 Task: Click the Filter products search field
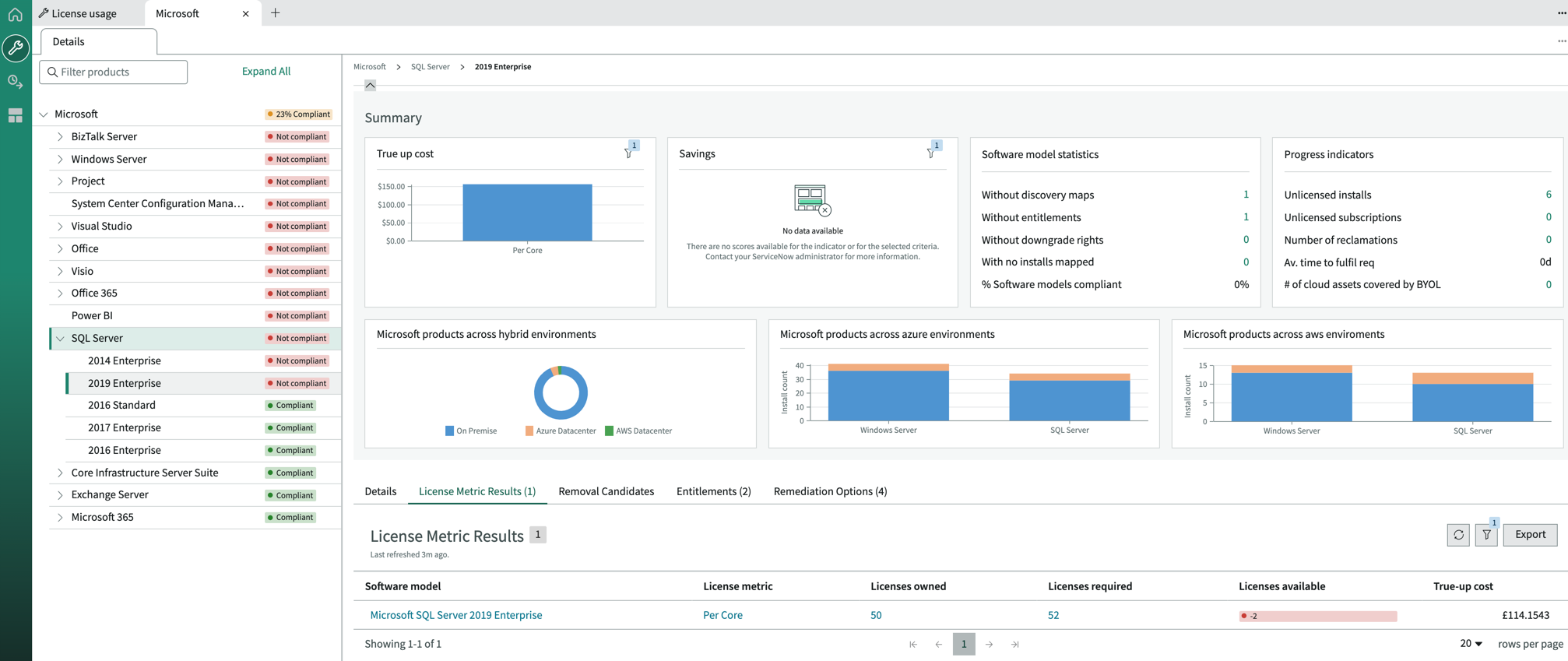[114, 72]
